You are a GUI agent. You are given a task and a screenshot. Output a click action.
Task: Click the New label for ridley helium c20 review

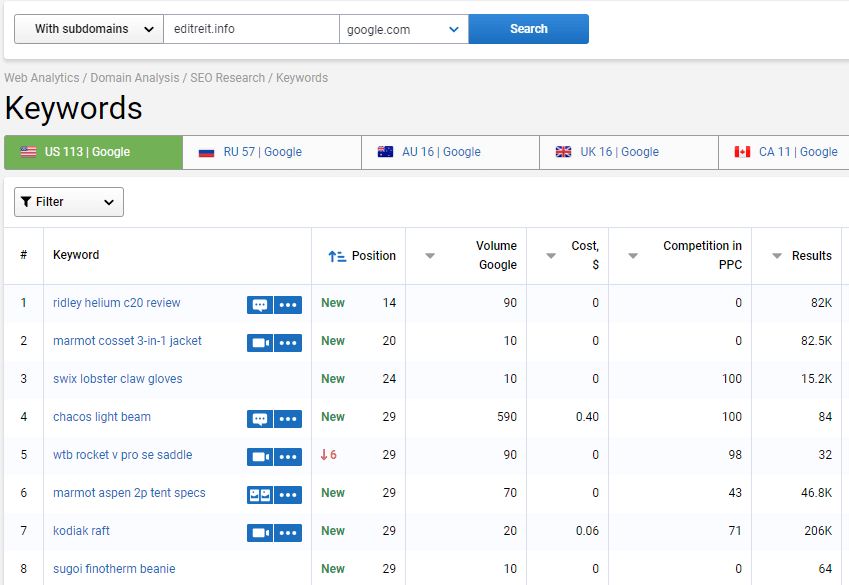pos(333,303)
